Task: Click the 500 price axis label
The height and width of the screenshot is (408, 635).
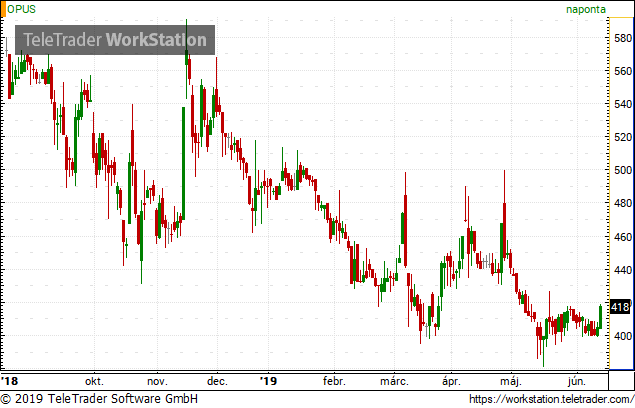Action: click(623, 170)
